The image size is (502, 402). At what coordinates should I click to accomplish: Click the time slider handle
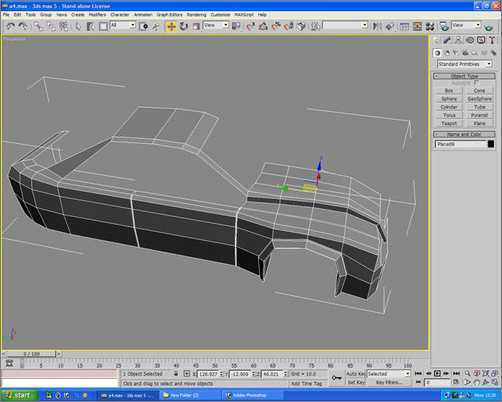(x=32, y=354)
